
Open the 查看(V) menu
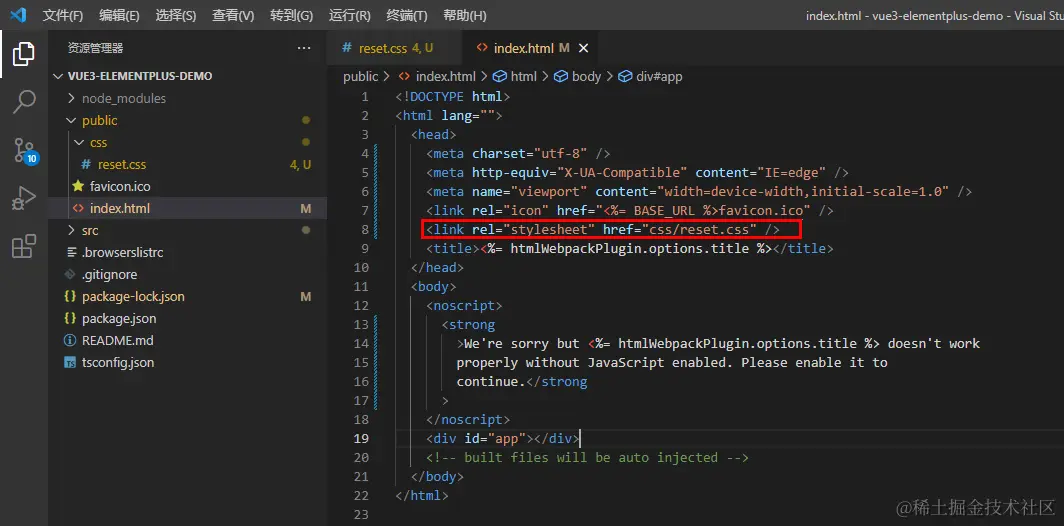[233, 15]
